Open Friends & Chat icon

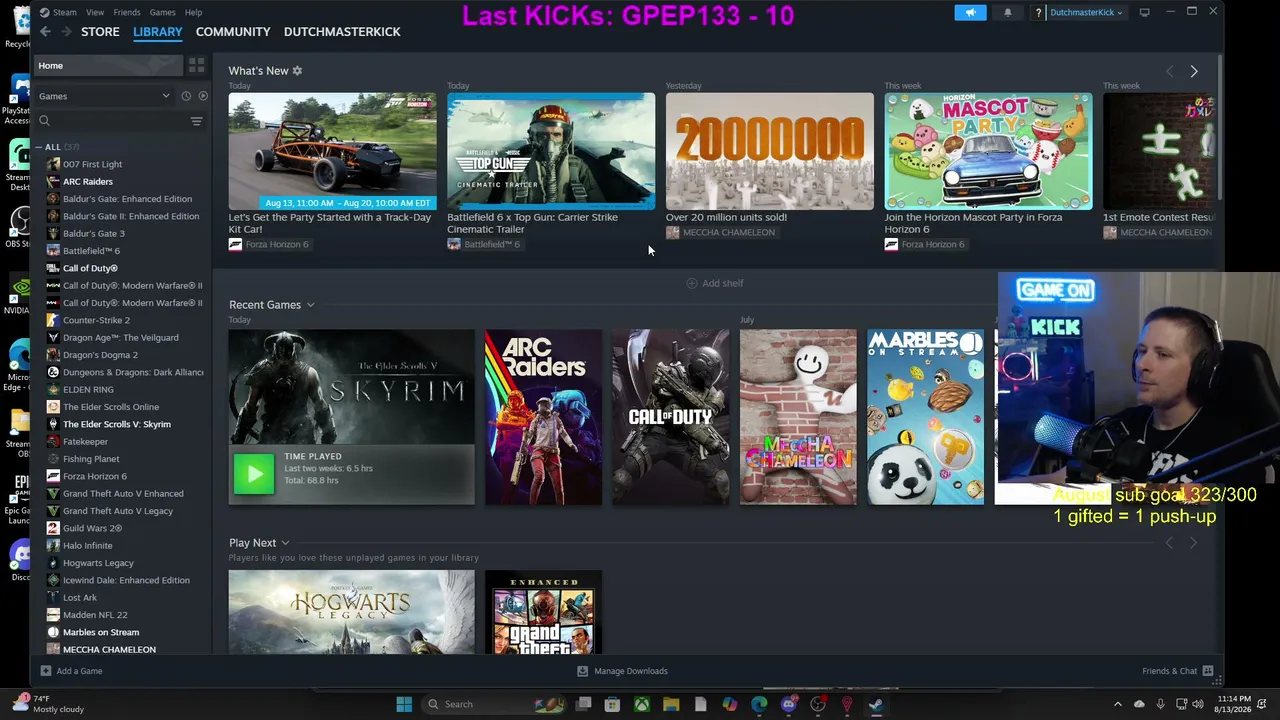tap(1208, 671)
